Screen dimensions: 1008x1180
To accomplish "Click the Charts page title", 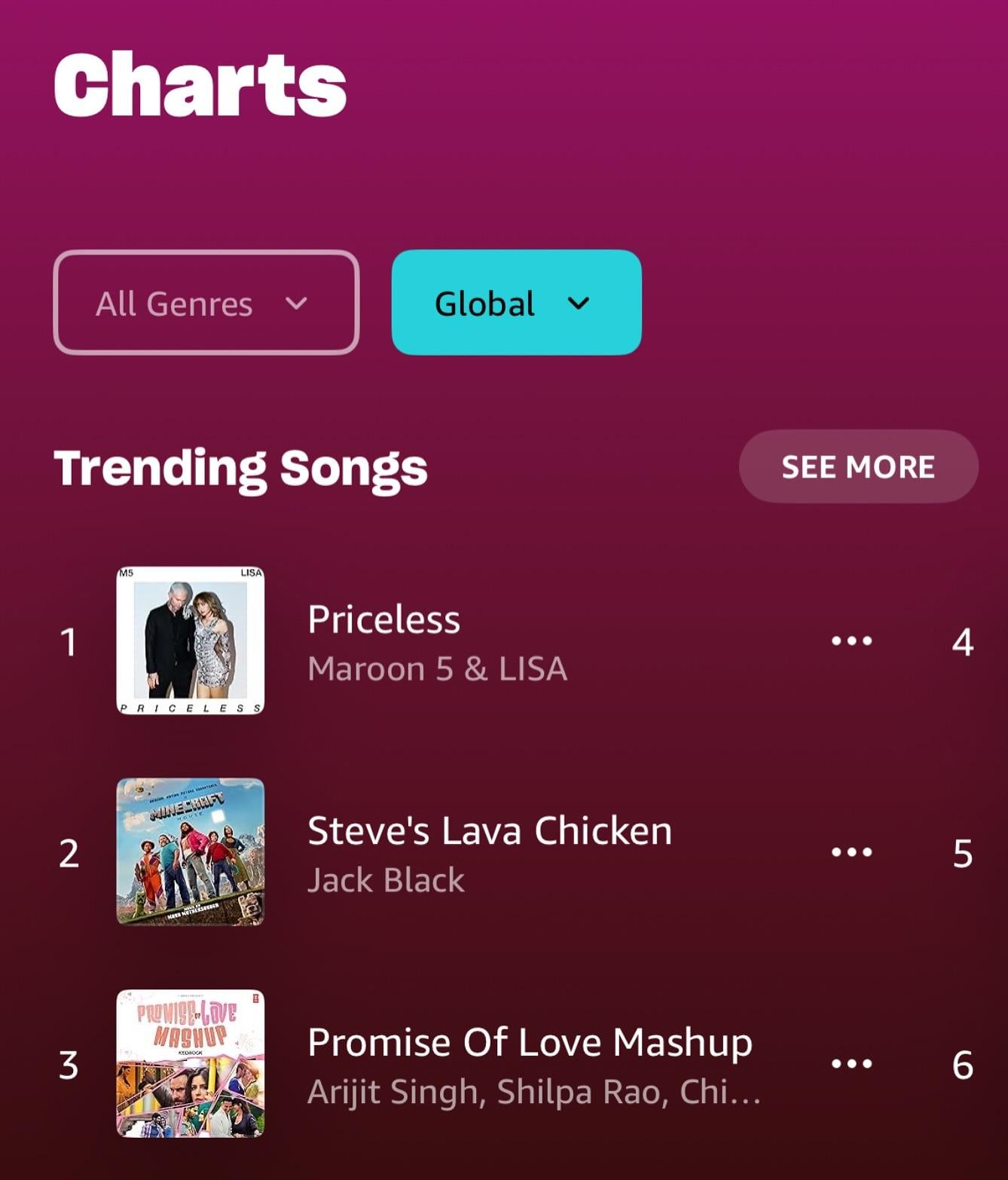I will click(200, 84).
